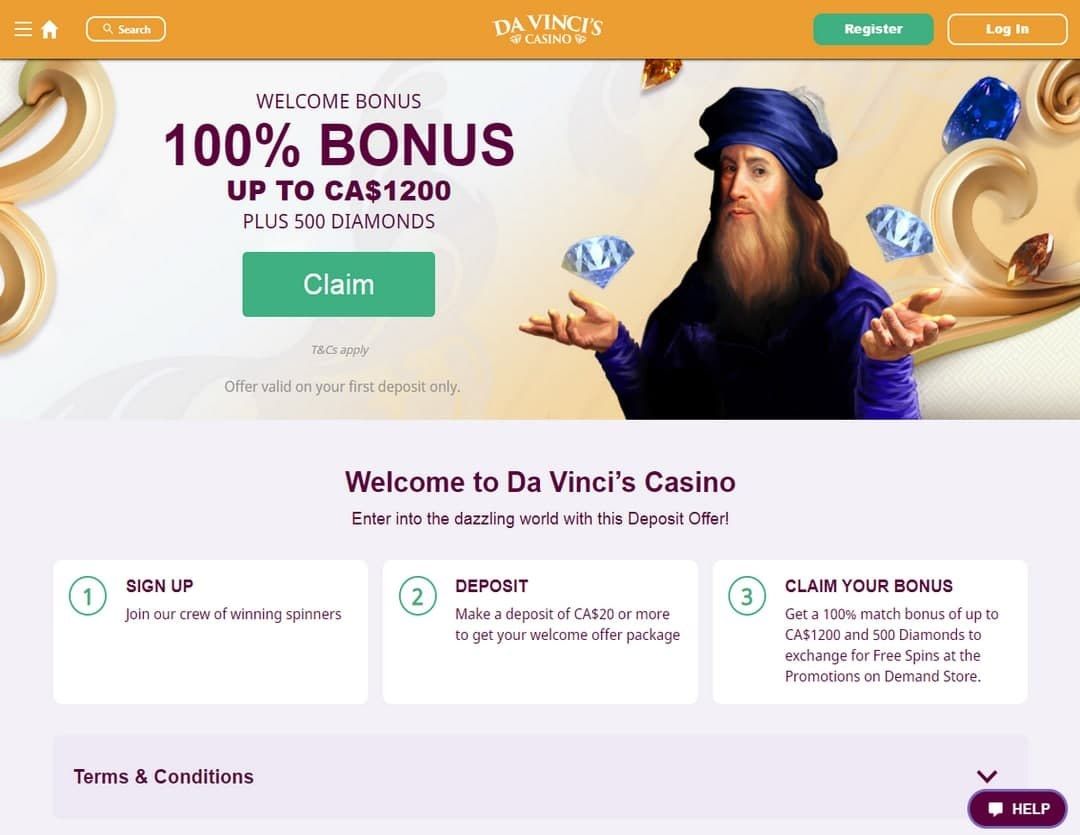Screen dimensions: 1080x835
Task: Click the magnifier in the Search box
Action: point(107,29)
